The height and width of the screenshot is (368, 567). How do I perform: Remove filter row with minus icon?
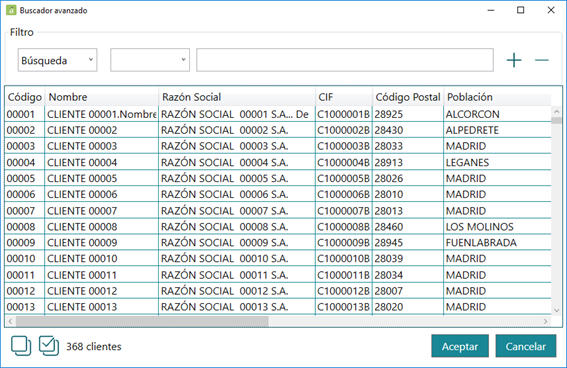click(542, 60)
